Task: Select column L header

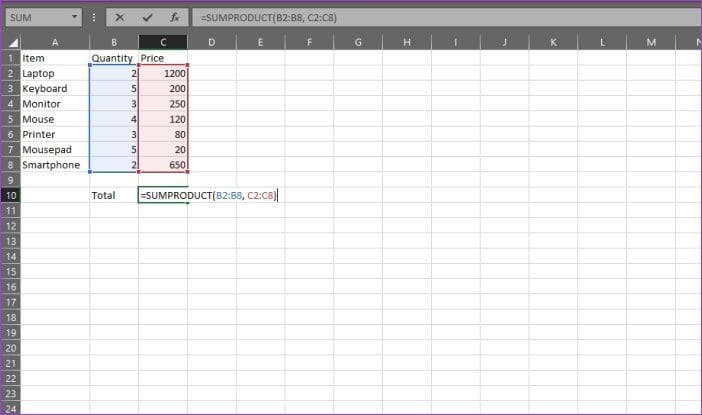Action: click(x=602, y=42)
